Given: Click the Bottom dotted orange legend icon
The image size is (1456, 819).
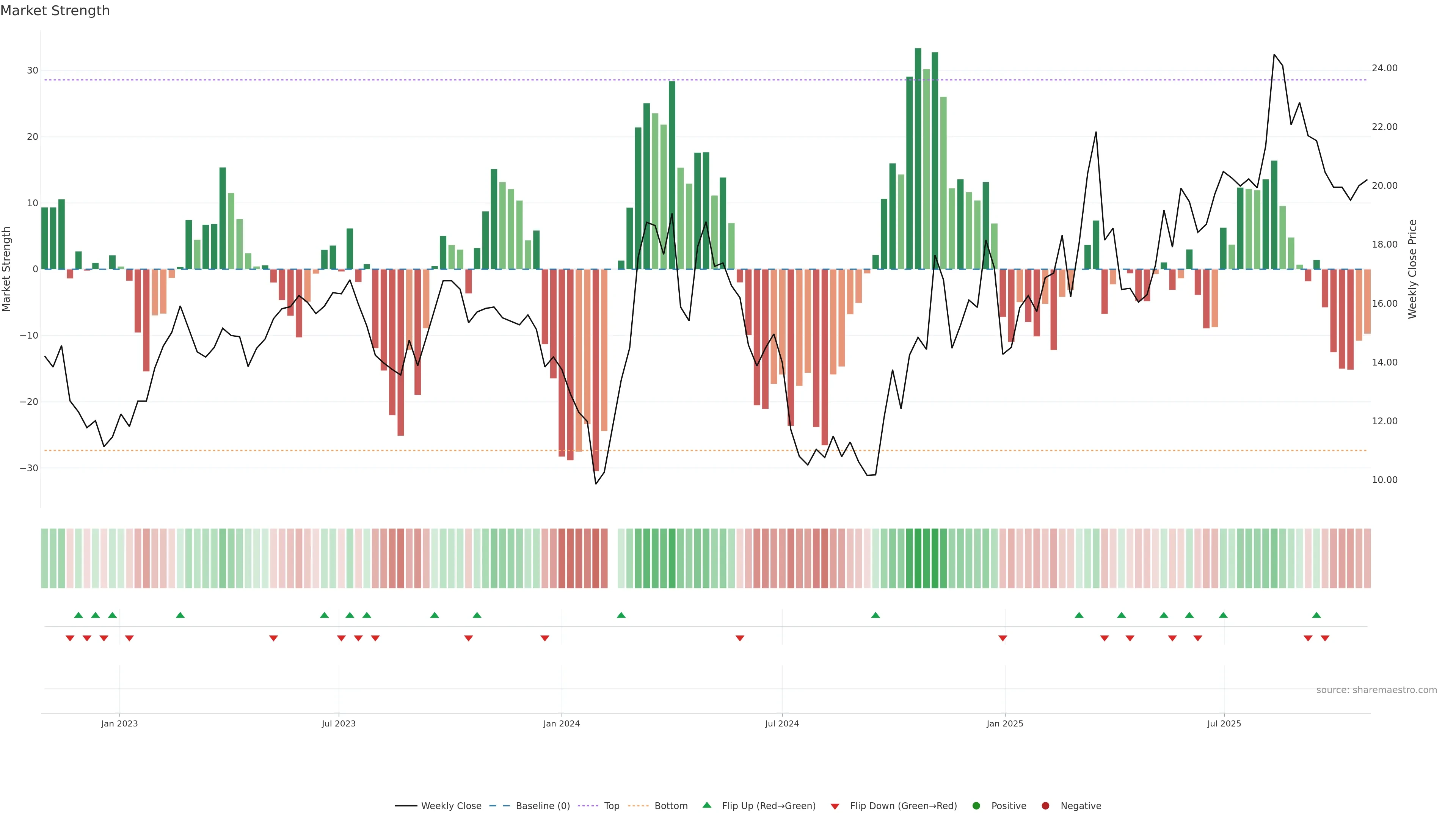Looking at the screenshot, I should click(638, 805).
